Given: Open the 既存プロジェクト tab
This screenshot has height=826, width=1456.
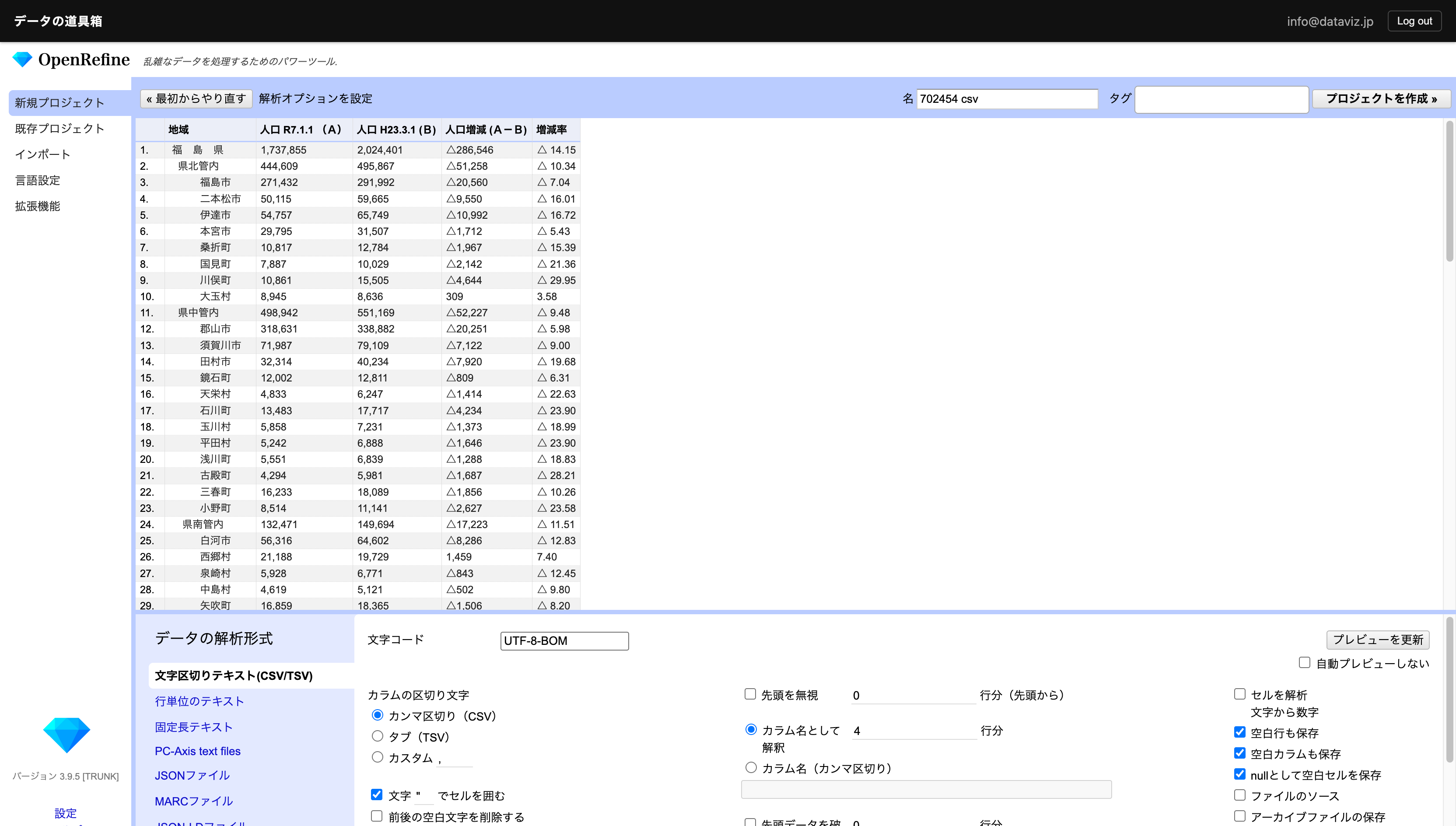Looking at the screenshot, I should [x=59, y=129].
